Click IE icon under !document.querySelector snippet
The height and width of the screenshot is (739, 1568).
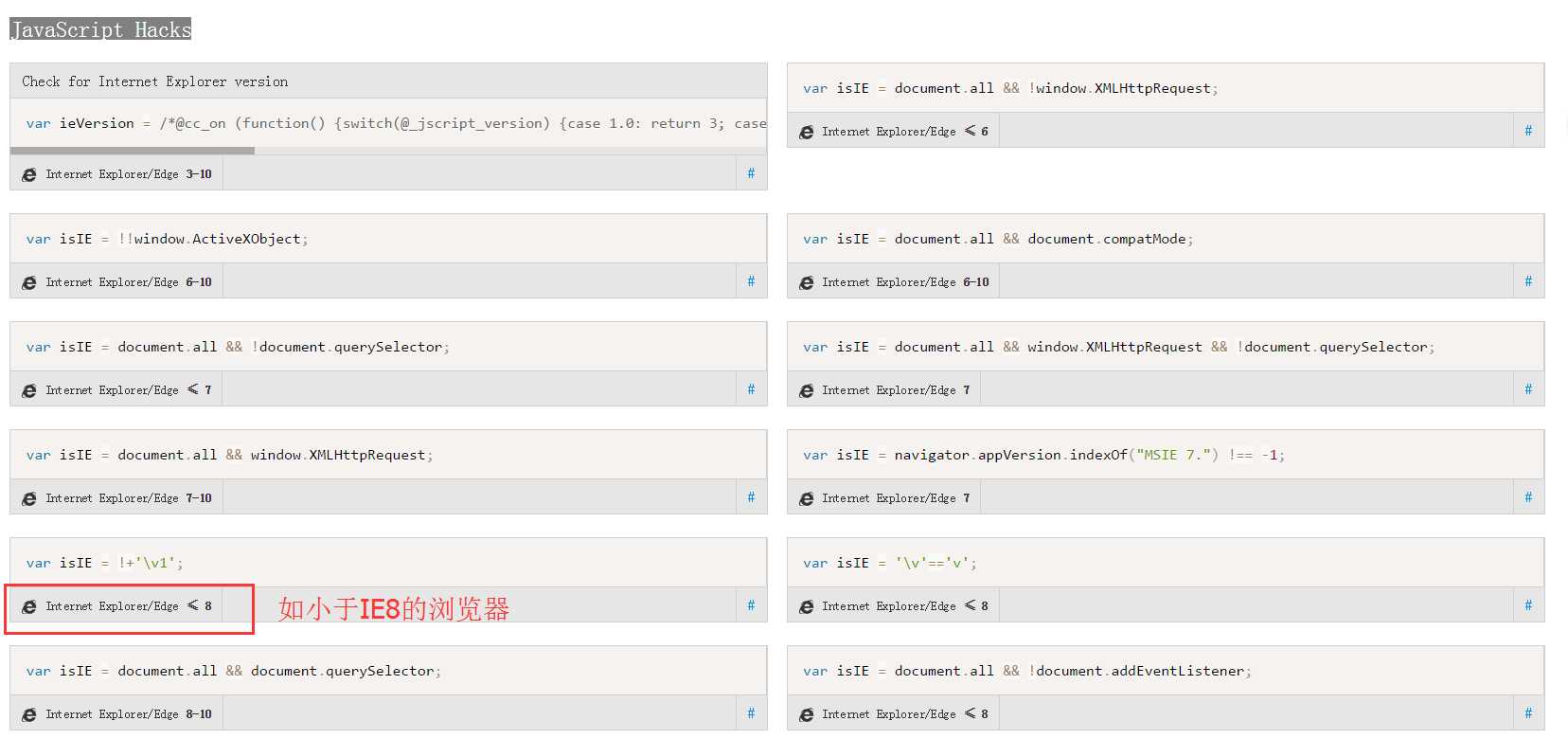[x=29, y=391]
